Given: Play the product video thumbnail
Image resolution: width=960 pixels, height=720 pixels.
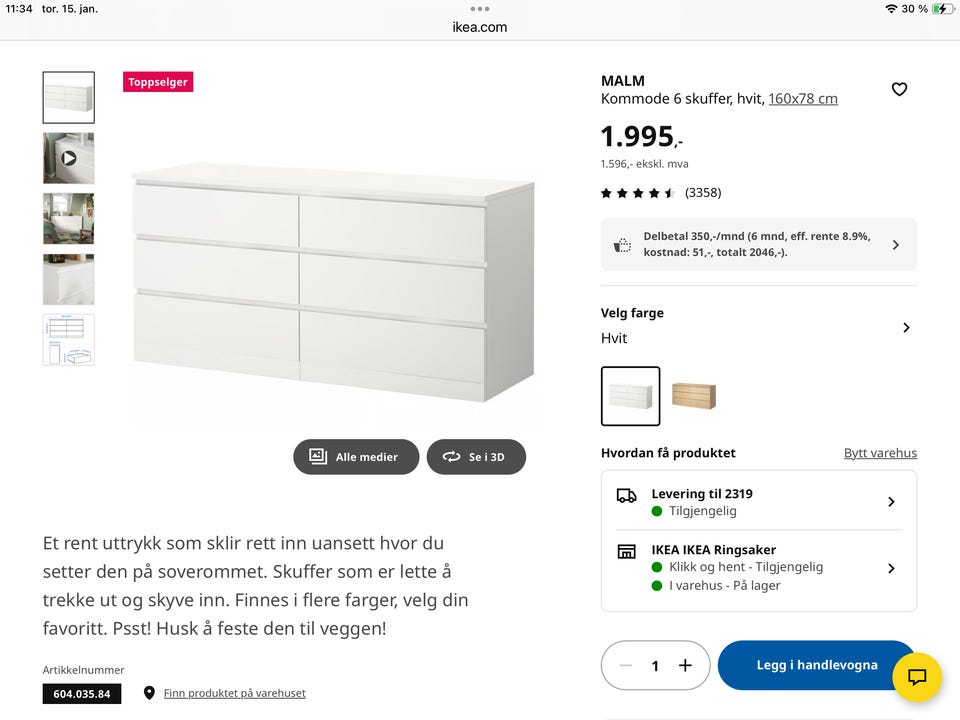Looking at the screenshot, I should point(68,157).
